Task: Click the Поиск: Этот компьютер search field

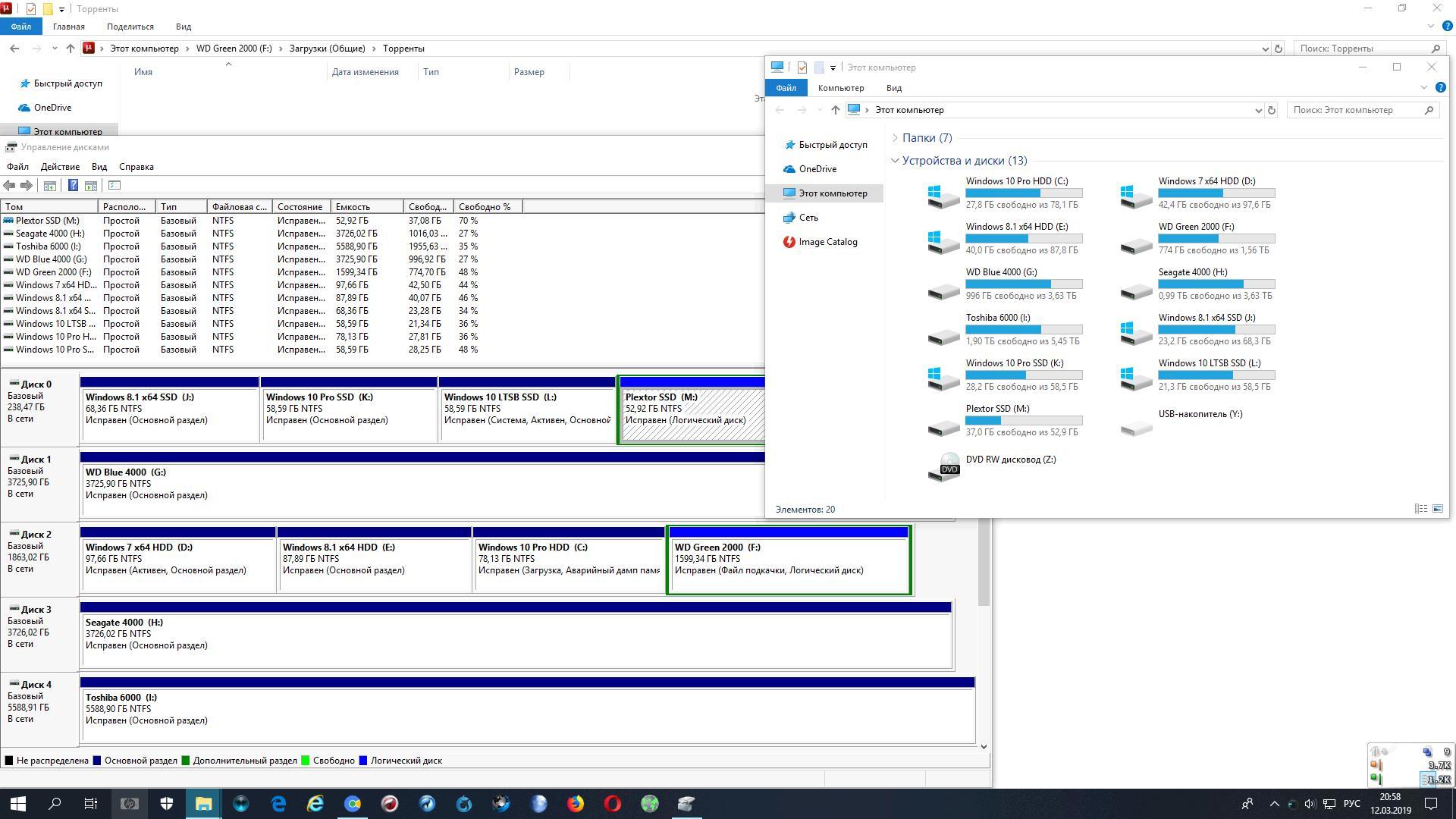Action: (x=1356, y=110)
